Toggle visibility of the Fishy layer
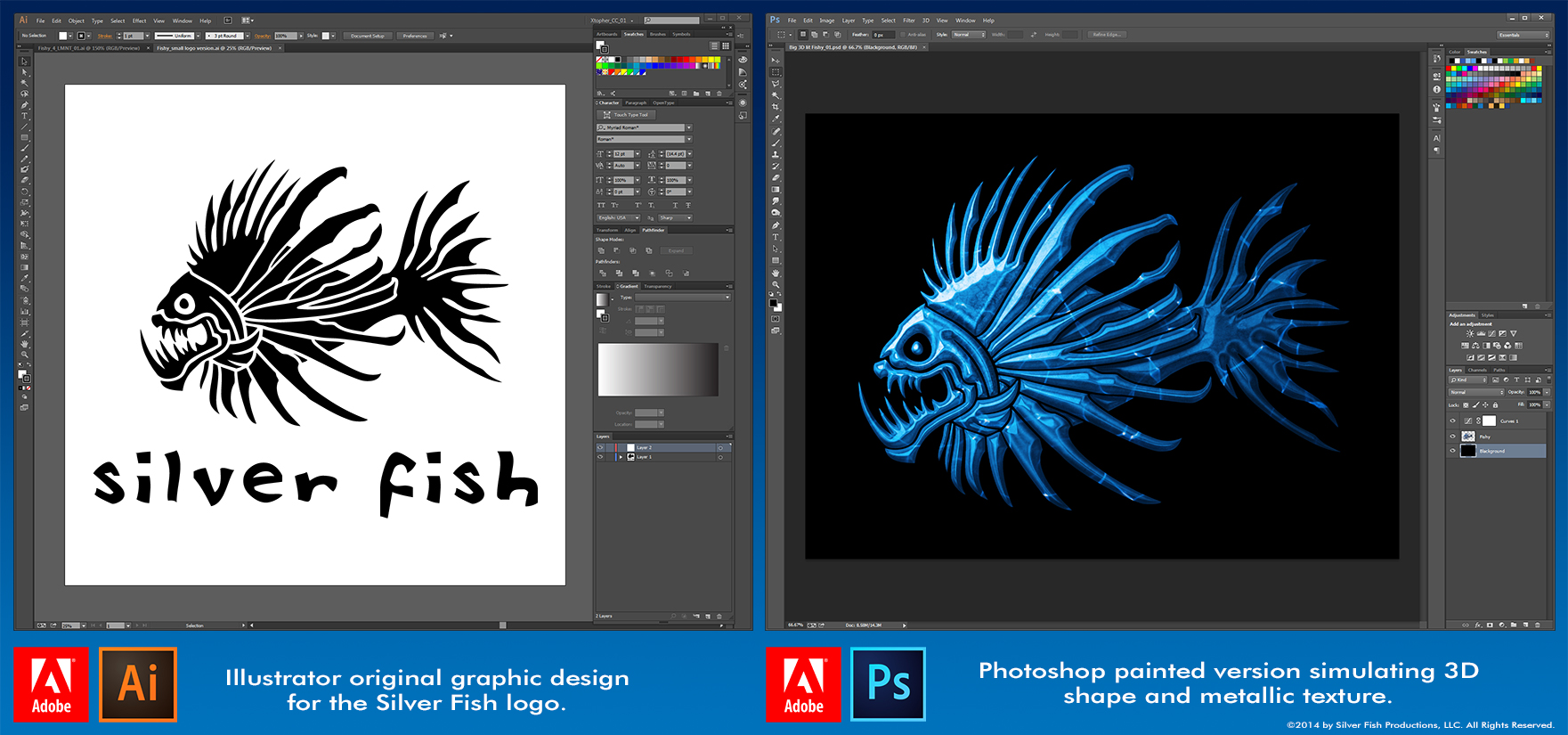This screenshot has width=1568, height=735. click(x=1453, y=437)
